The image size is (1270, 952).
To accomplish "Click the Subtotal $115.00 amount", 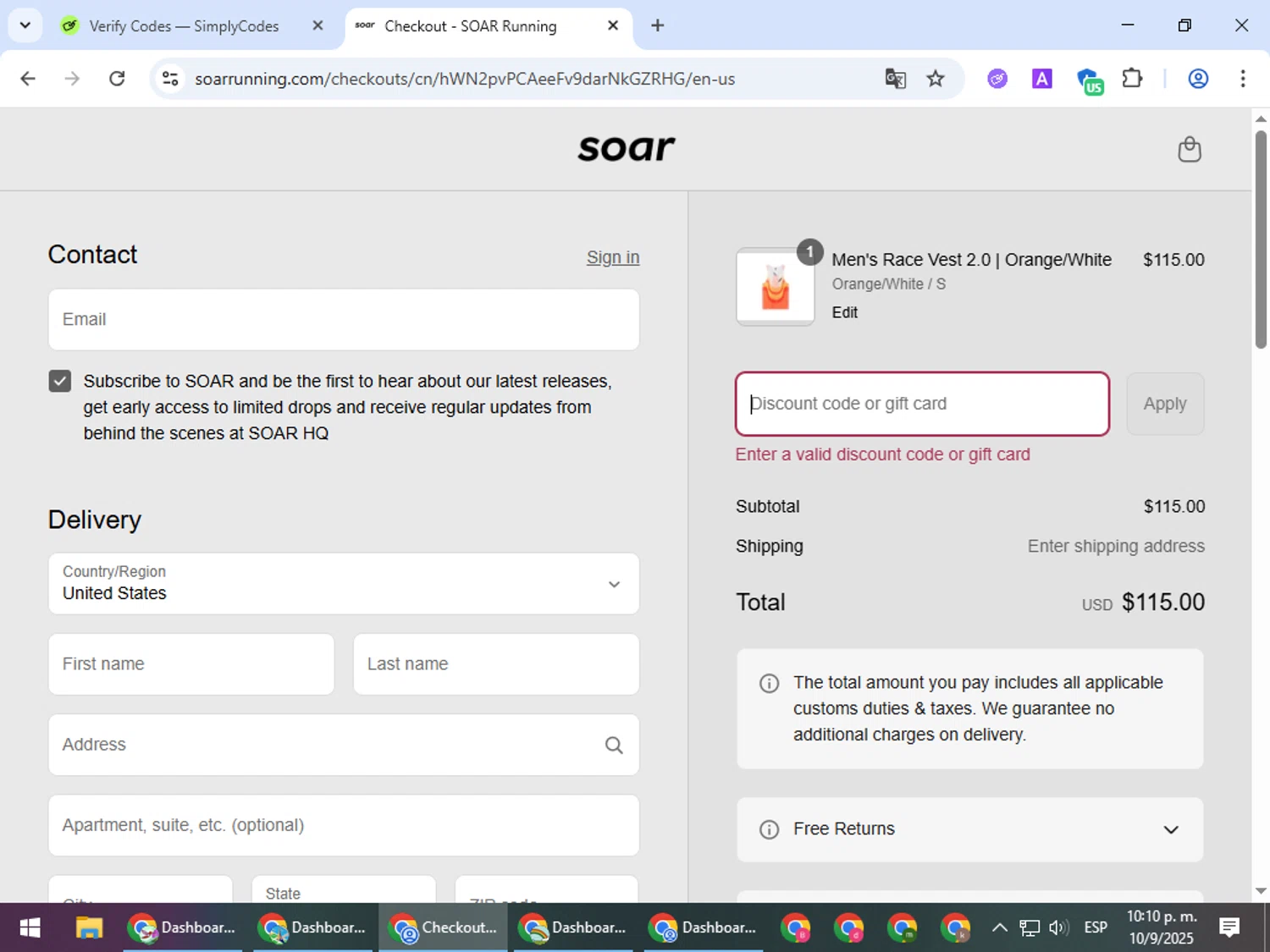I will pos(1174,506).
